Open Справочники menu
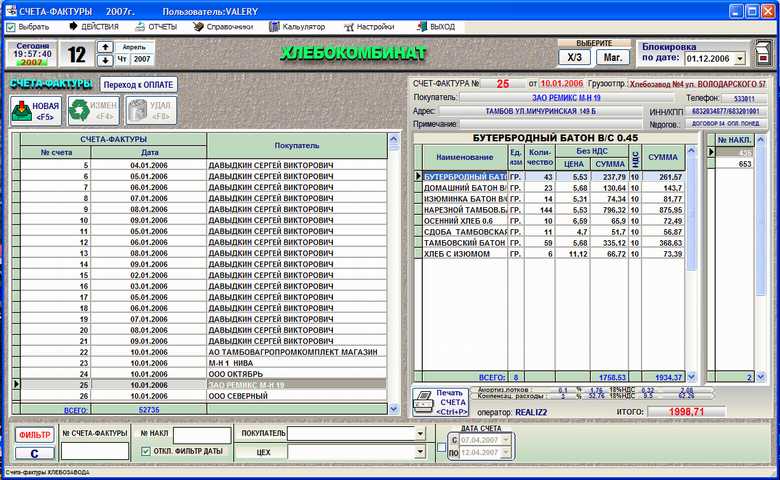 point(223,26)
